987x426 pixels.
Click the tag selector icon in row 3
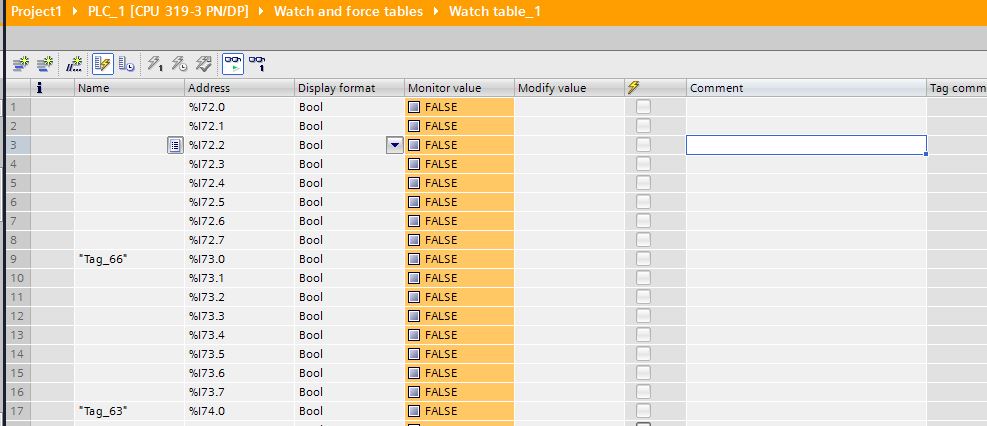(x=175, y=145)
